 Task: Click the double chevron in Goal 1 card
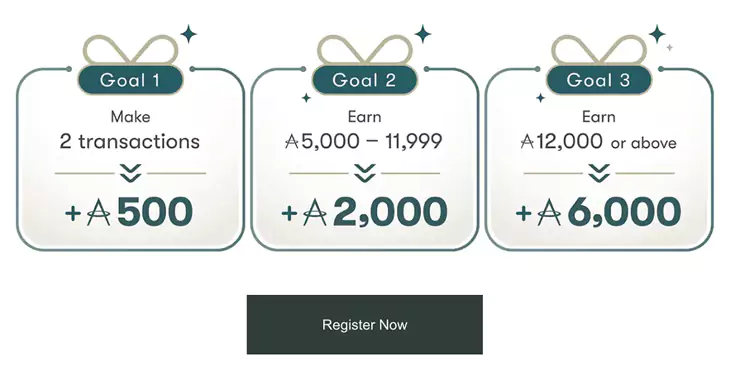click(x=131, y=173)
